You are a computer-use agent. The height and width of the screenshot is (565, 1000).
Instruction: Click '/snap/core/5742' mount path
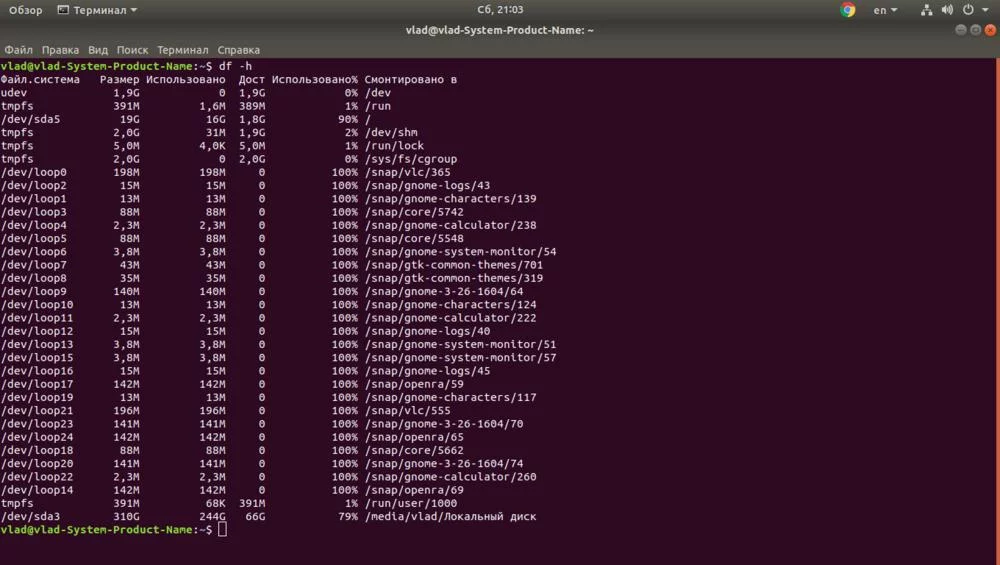[x=414, y=212]
